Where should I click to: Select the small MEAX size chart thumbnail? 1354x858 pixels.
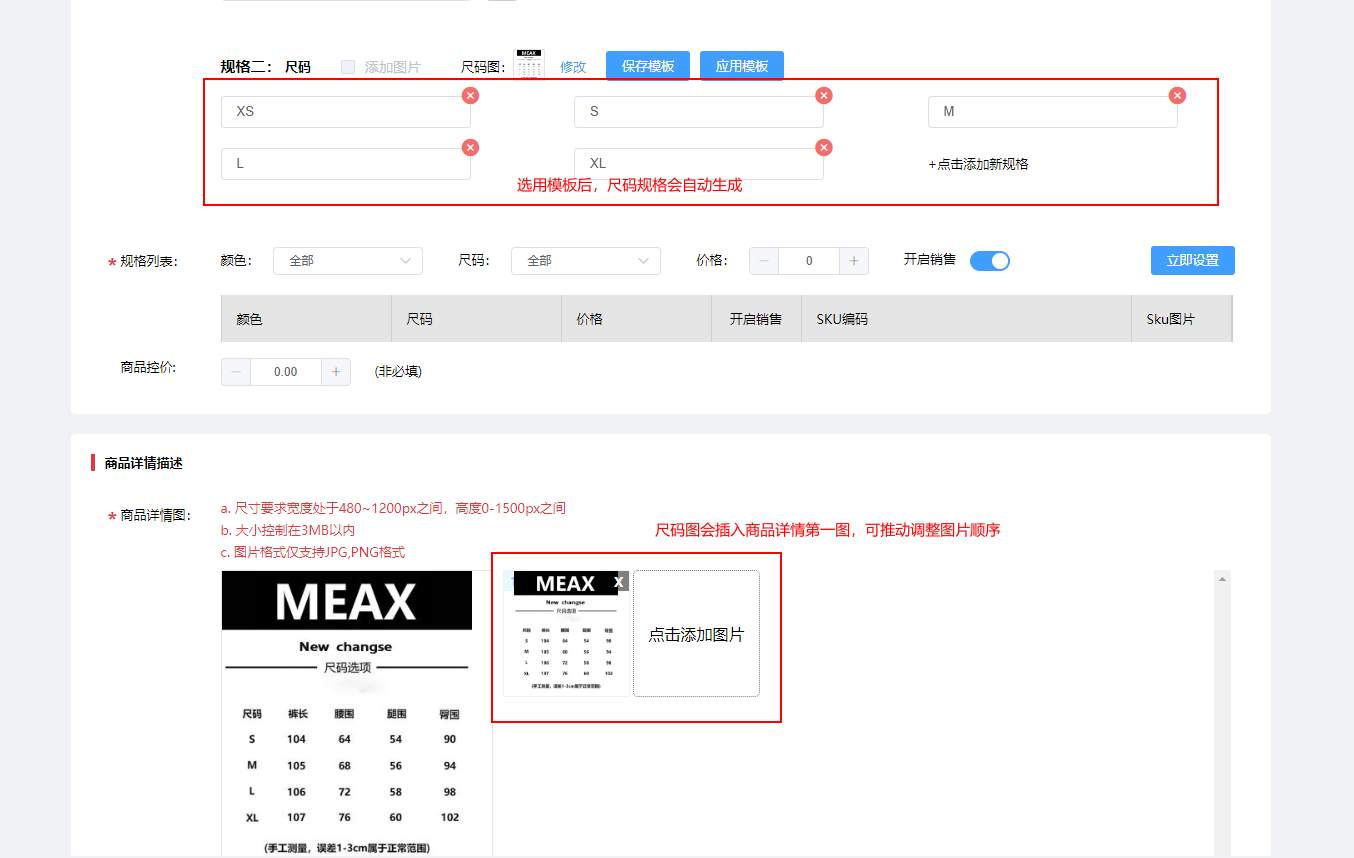566,634
